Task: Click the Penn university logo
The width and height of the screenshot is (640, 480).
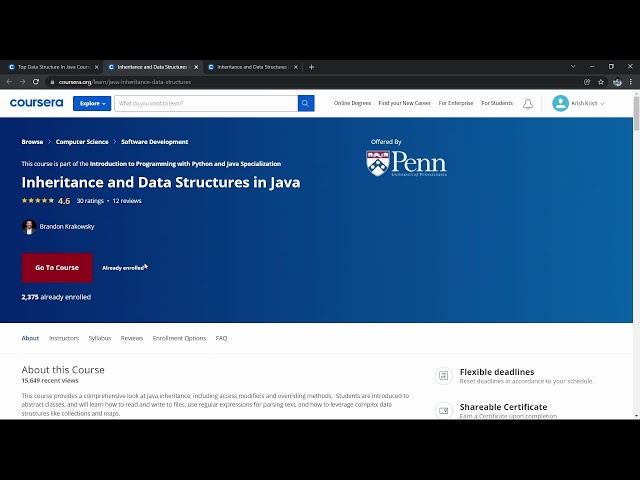Action: tap(406, 163)
